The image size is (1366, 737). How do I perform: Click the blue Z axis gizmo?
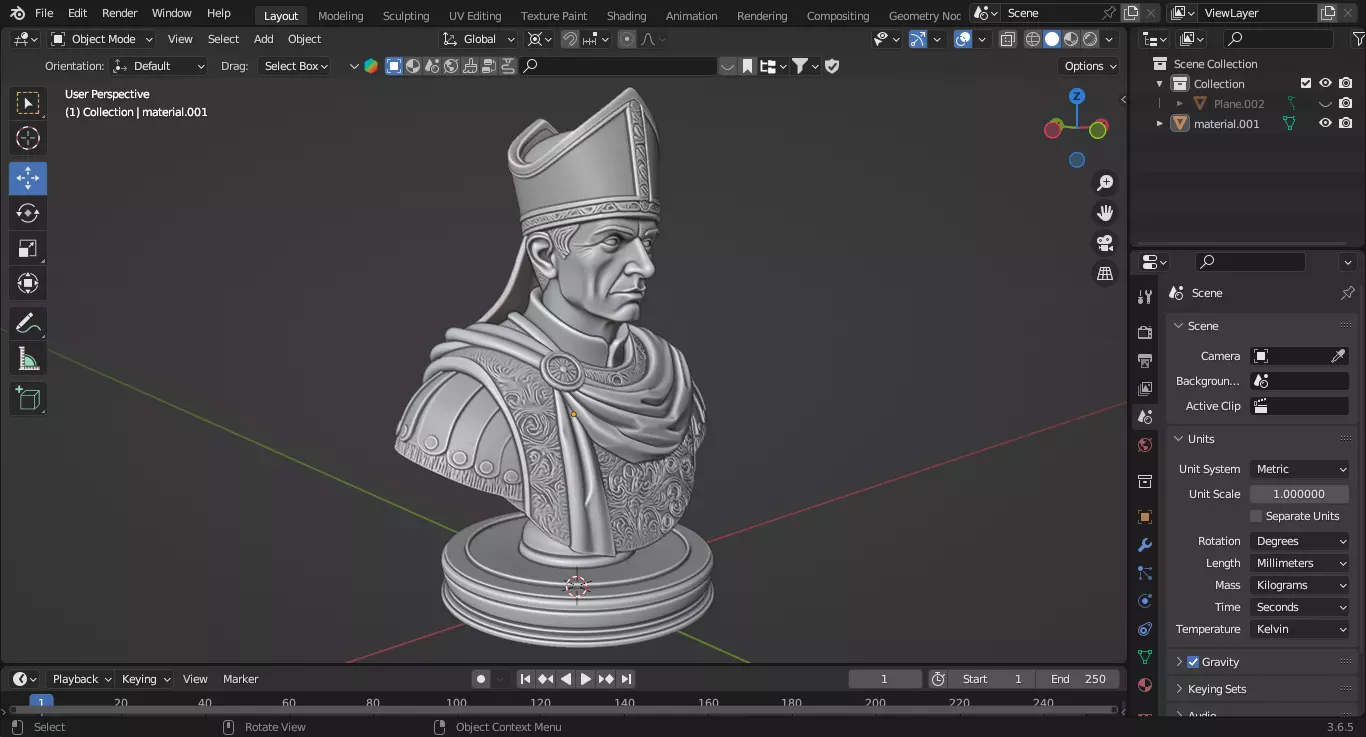(1077, 96)
